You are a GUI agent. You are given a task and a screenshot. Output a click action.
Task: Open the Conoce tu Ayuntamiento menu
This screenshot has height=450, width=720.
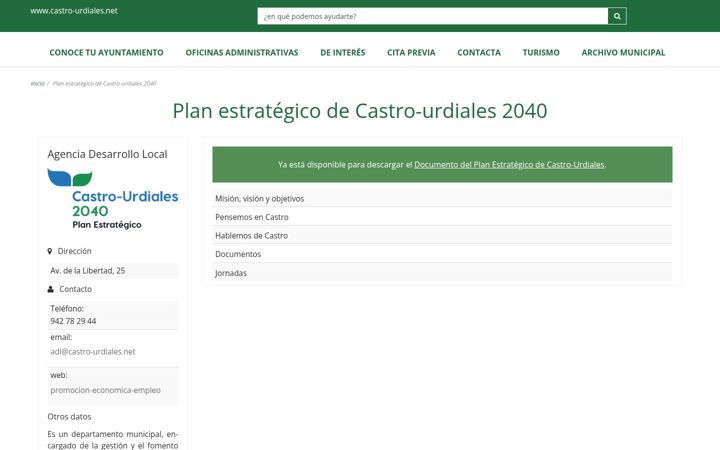107,52
